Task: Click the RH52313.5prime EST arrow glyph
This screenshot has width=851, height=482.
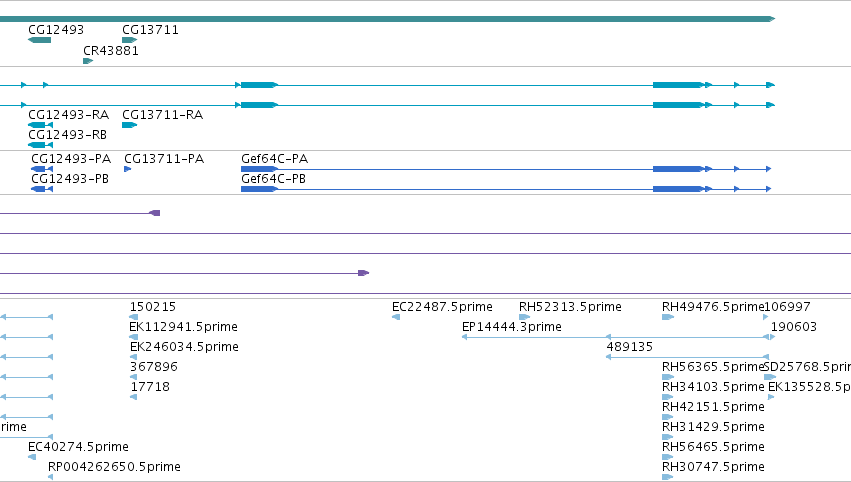Action: pyautogui.click(x=524, y=317)
